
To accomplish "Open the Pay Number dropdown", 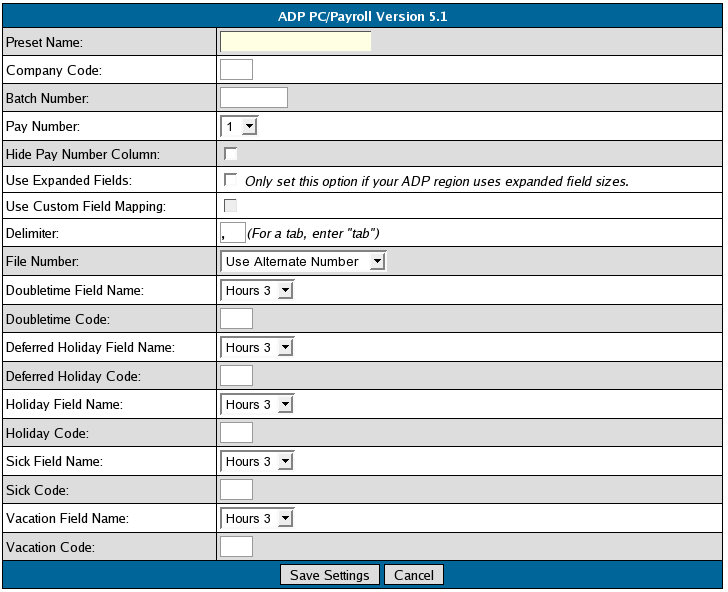I will 239,126.
